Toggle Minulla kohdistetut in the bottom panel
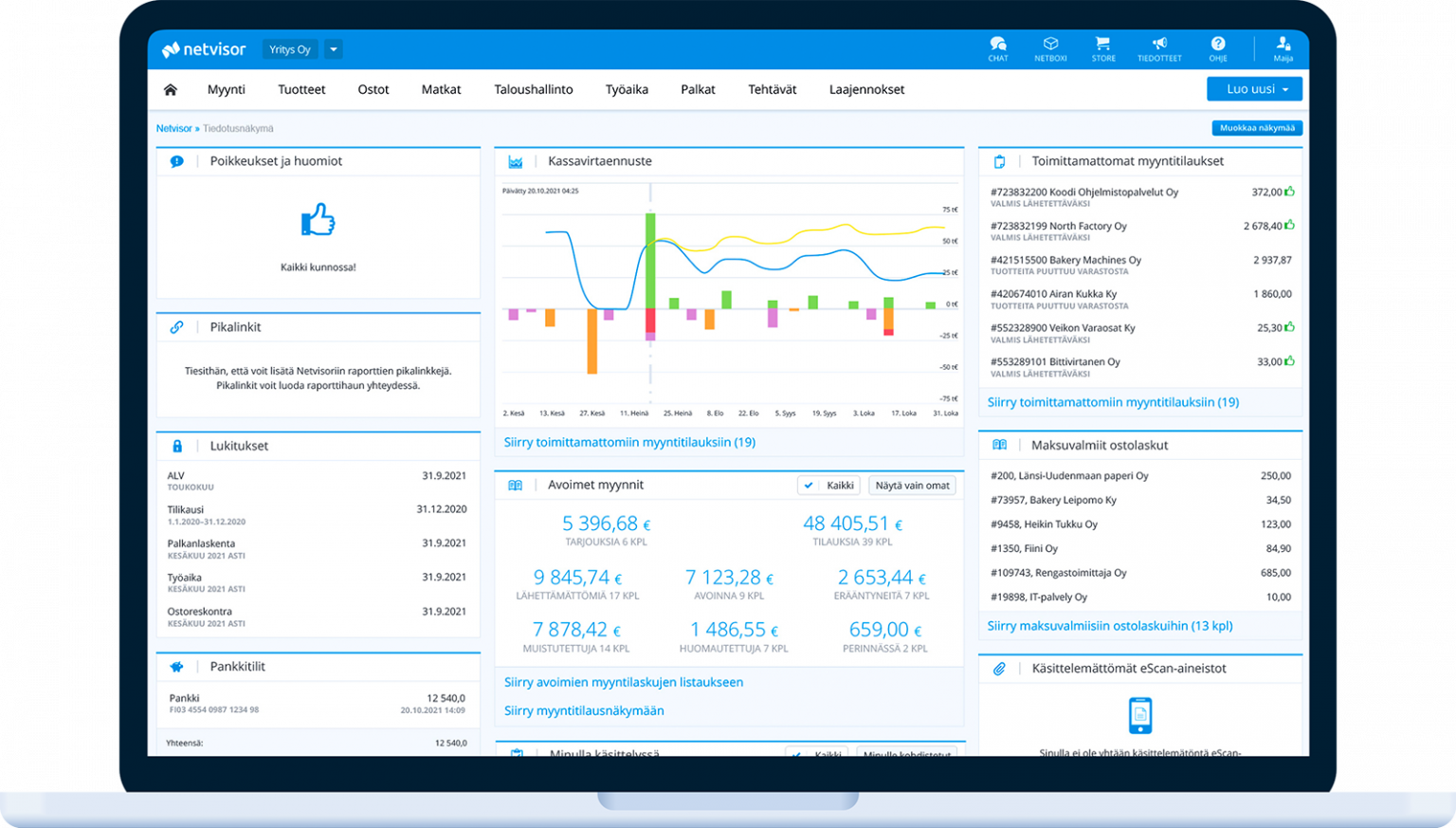The height and width of the screenshot is (828, 1456). click(x=907, y=754)
